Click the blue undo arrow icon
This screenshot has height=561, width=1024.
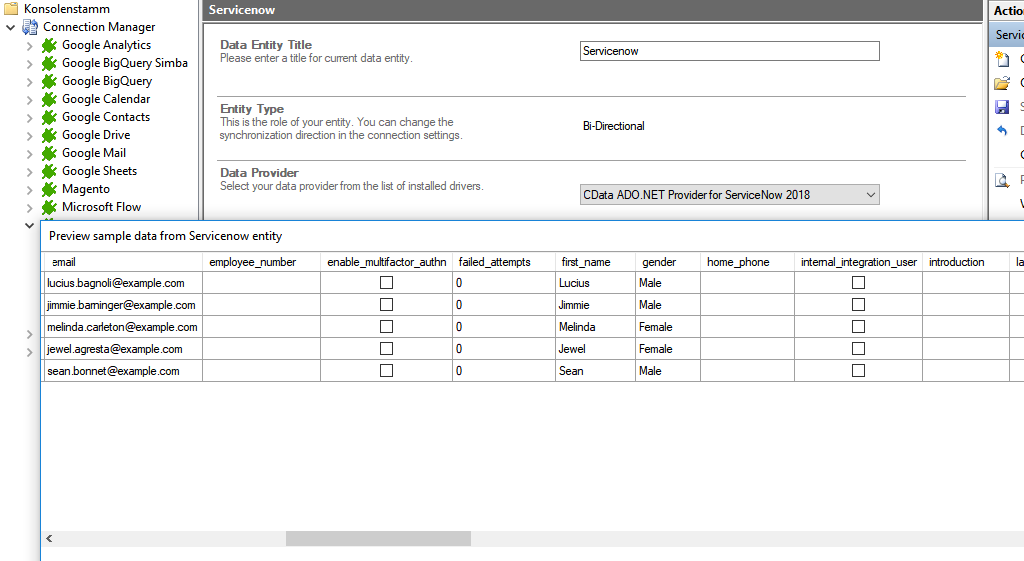pyautogui.click(x=1002, y=131)
